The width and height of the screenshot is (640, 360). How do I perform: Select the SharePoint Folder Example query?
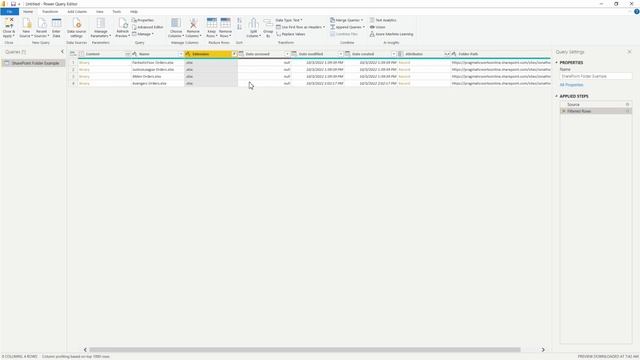[x=33, y=63]
